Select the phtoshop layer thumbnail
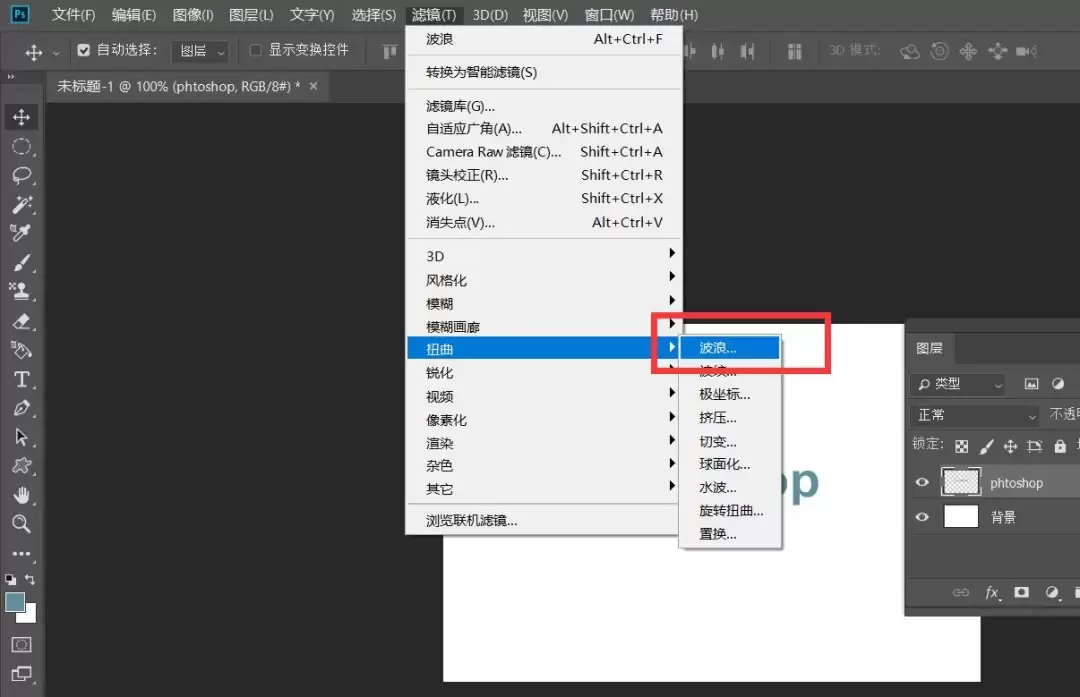Viewport: 1080px width, 697px height. pos(961,482)
